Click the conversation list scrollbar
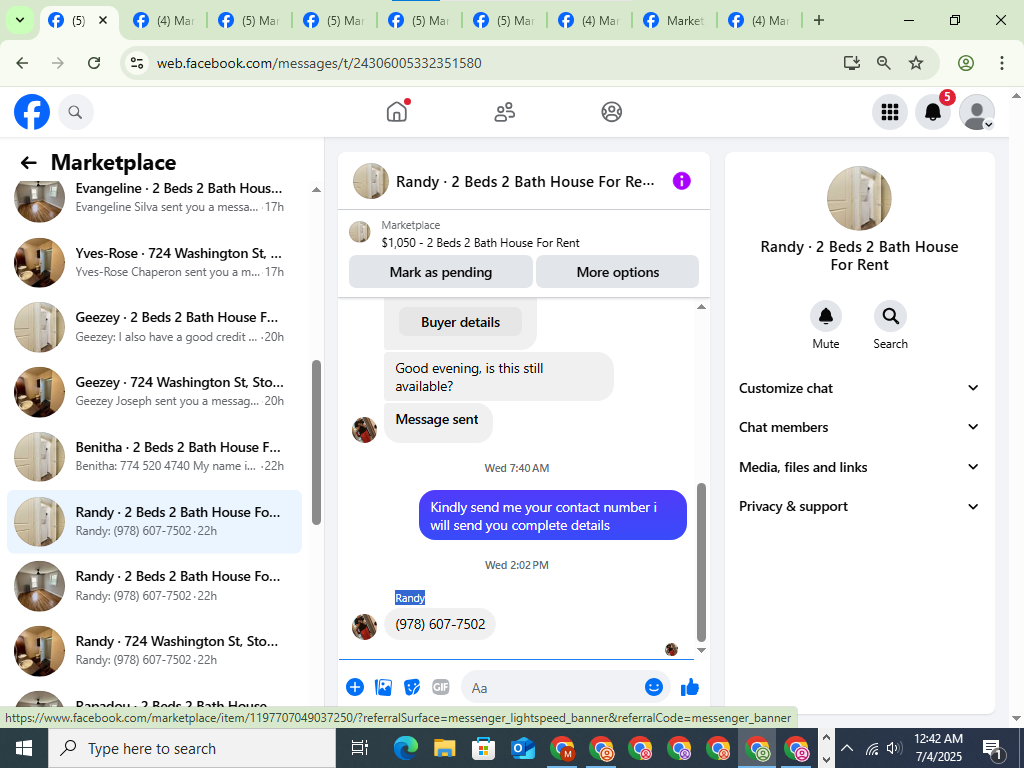1024x768 pixels. [317, 442]
